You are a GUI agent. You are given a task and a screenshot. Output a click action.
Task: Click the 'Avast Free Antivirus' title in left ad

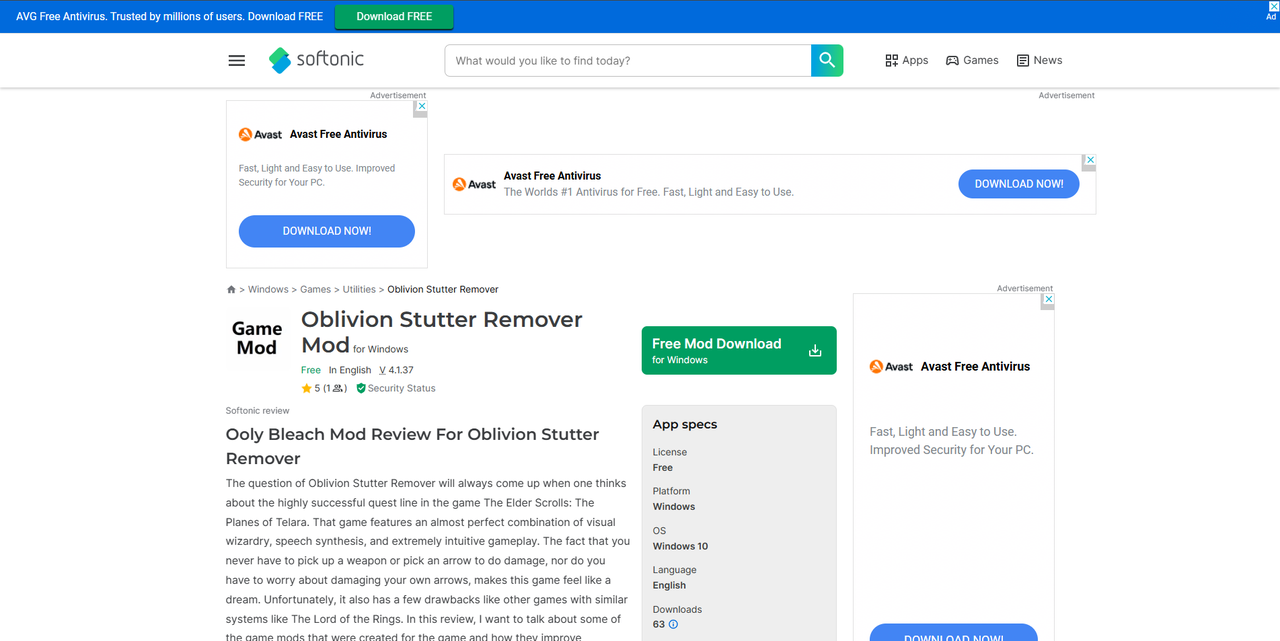338,134
